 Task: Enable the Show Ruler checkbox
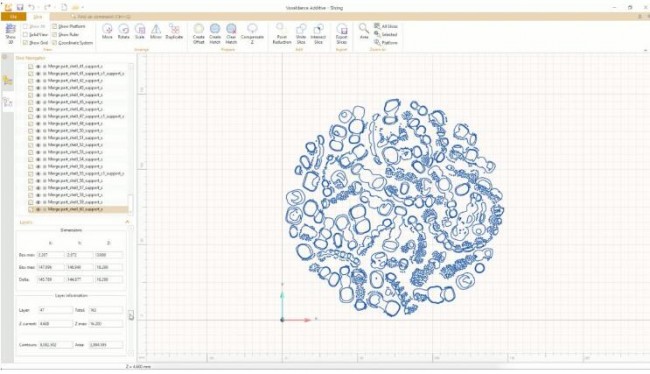coord(55,34)
